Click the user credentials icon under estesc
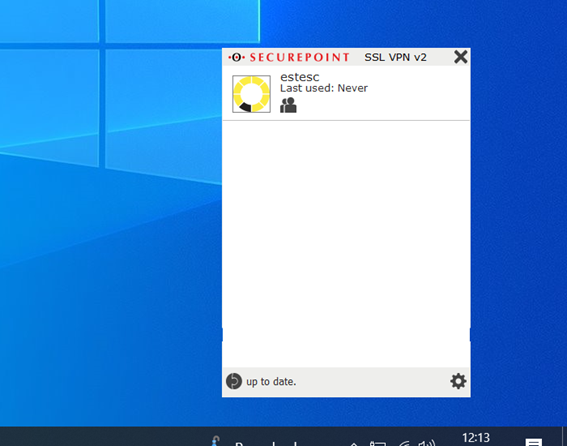The height and width of the screenshot is (446, 567). click(x=288, y=105)
